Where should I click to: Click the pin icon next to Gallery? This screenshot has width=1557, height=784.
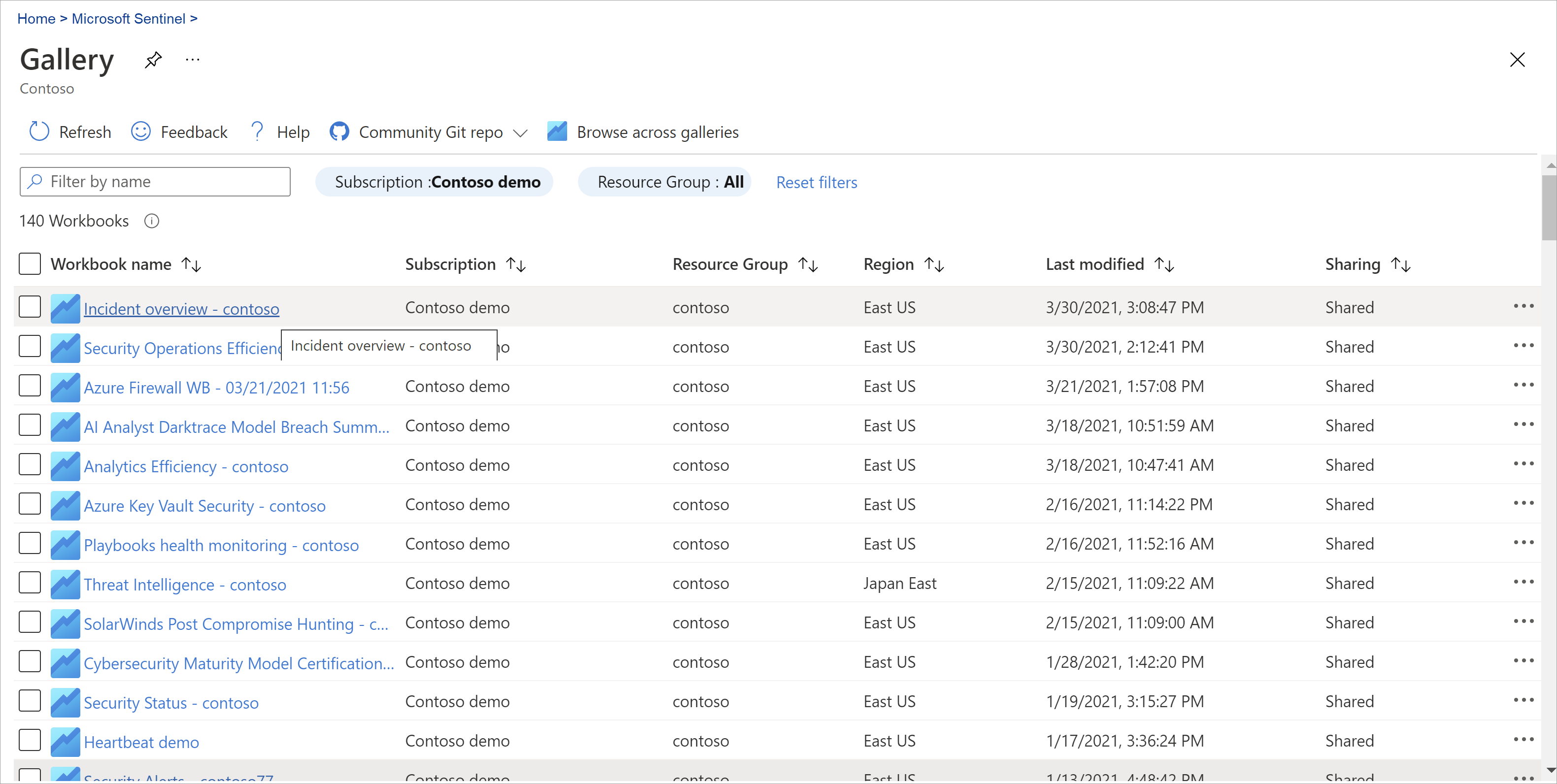tap(154, 59)
